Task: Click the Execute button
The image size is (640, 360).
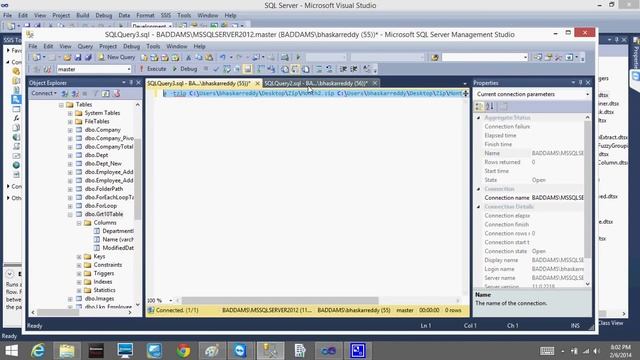Action: point(152,69)
